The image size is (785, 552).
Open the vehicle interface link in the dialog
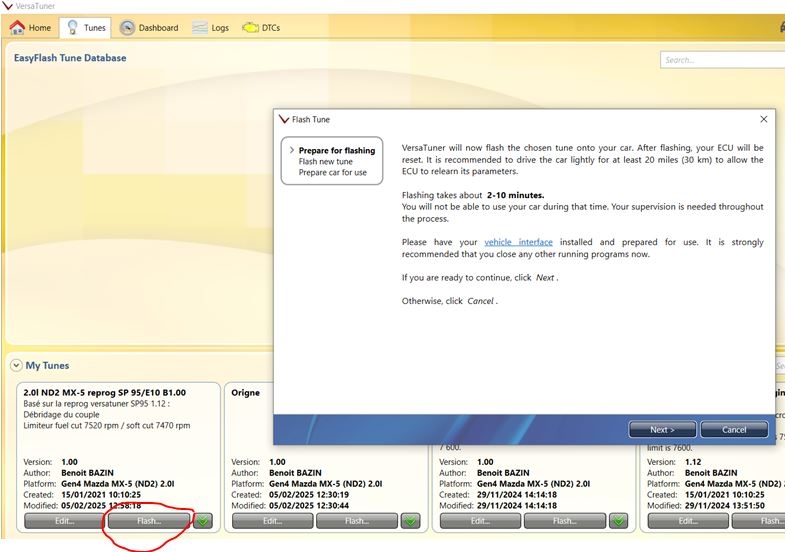coord(518,242)
